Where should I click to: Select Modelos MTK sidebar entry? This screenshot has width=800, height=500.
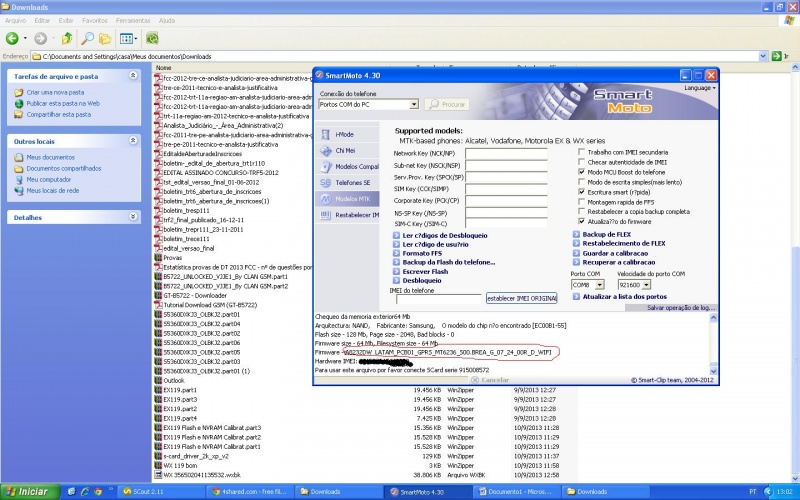pos(347,199)
